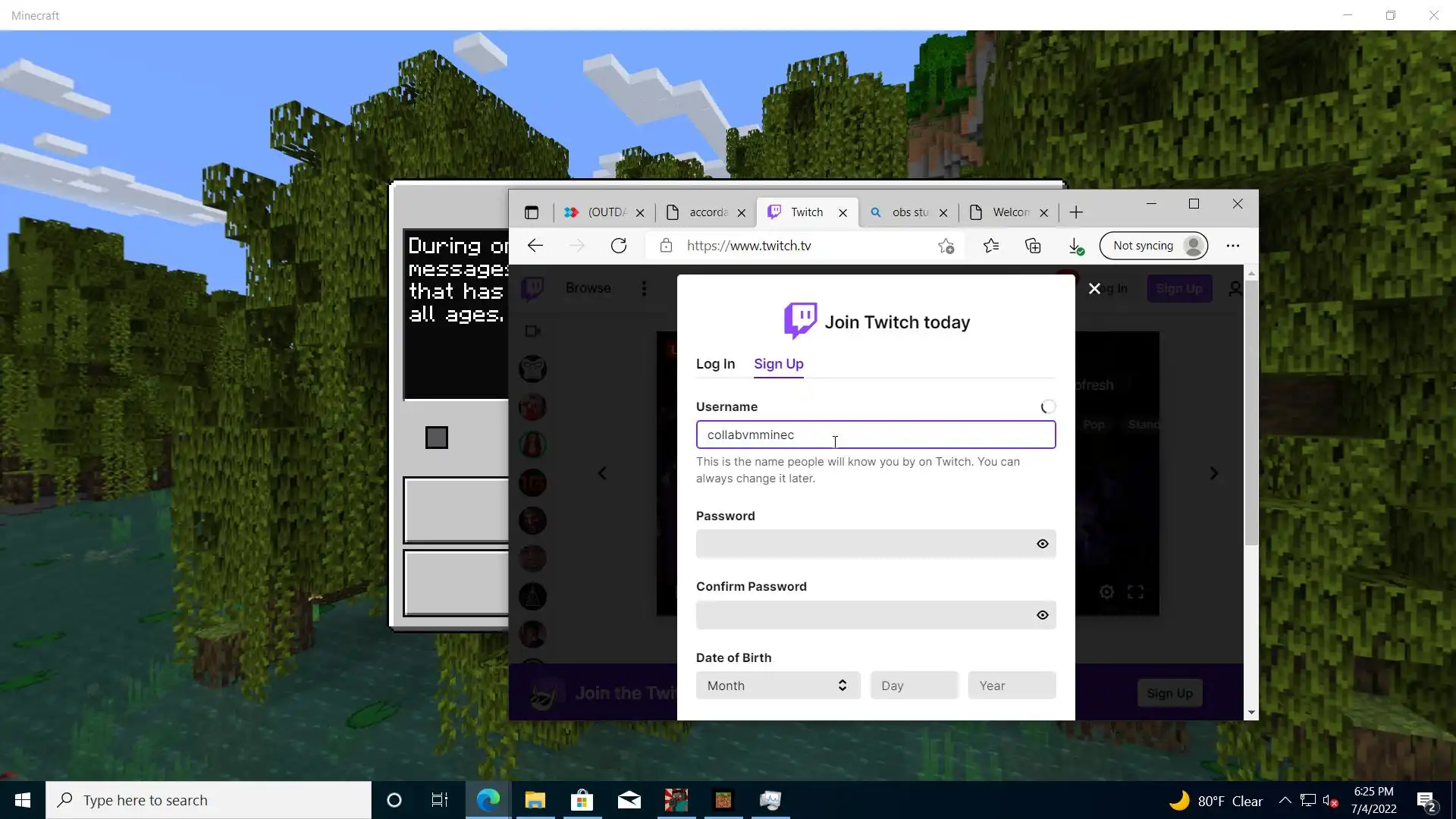The image size is (1456, 819).
Task: Close the Join Twitch dialog
Action: click(x=1094, y=289)
